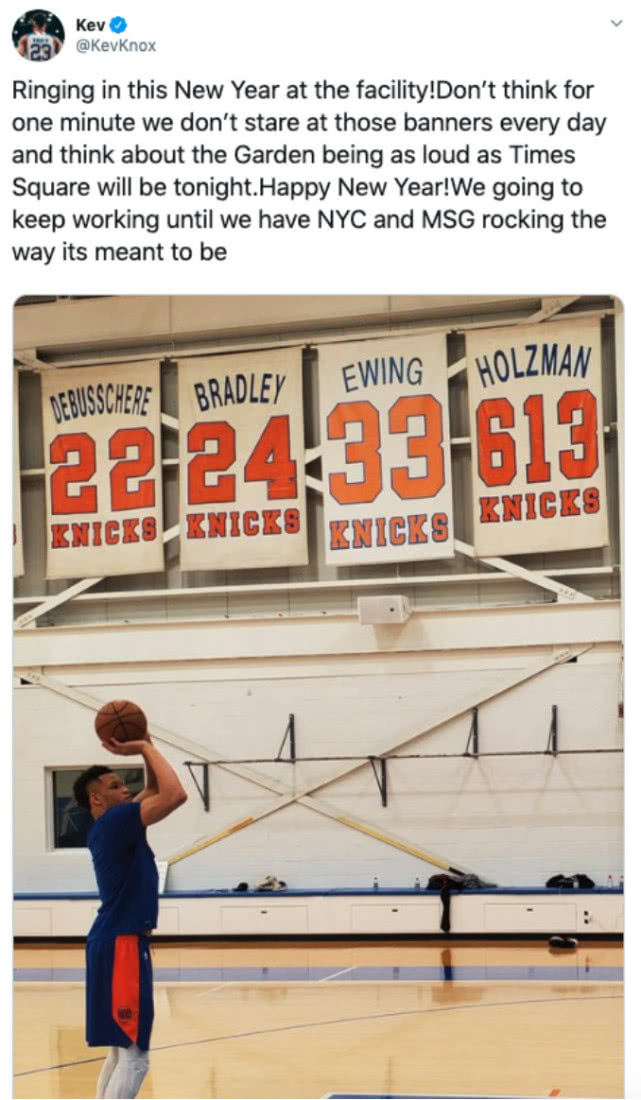Open the tweet options chevron menu
Screen dimensions: 641x1100
click(x=616, y=23)
